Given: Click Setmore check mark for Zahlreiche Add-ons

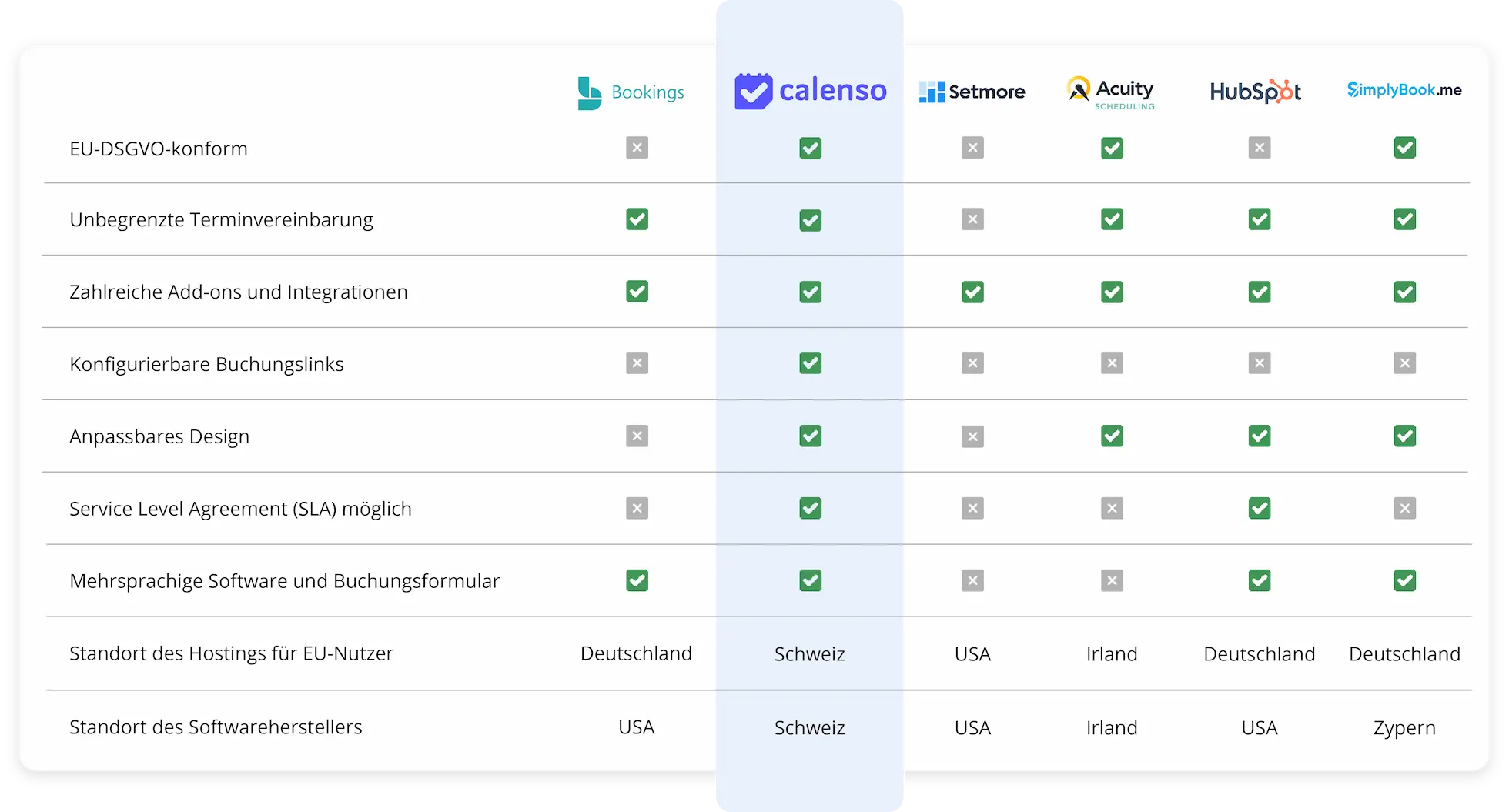Looking at the screenshot, I should (972, 292).
